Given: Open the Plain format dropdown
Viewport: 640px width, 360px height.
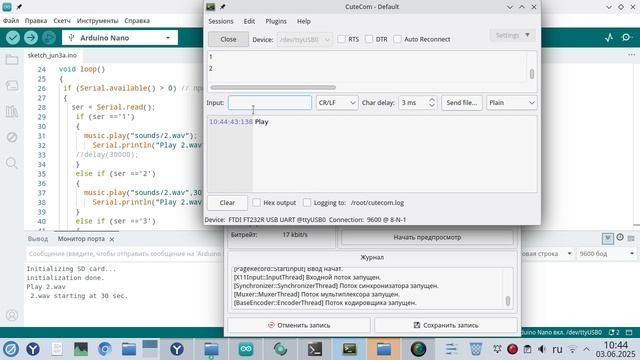Looking at the screenshot, I should 511,103.
